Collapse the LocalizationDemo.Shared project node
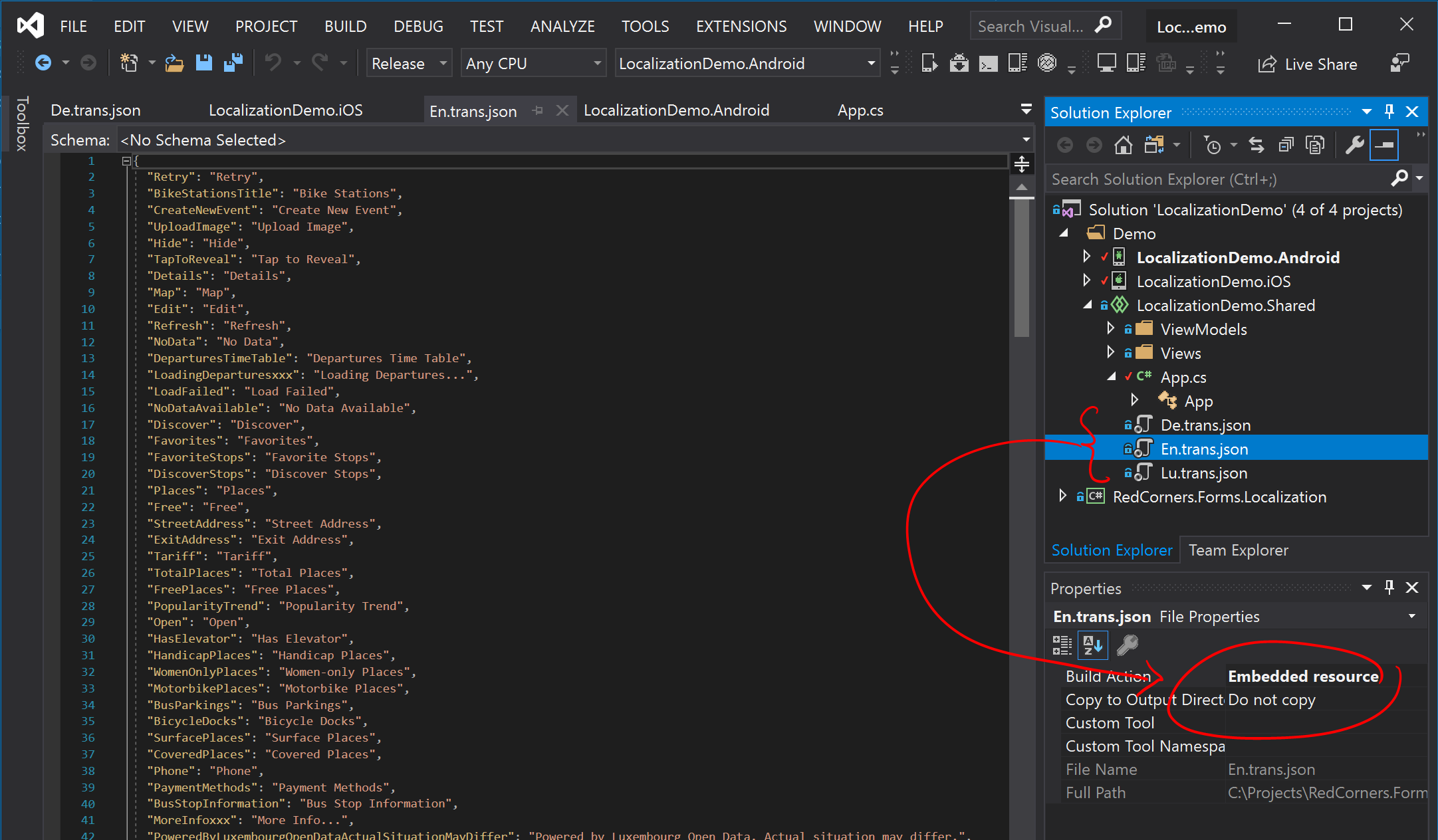Image resolution: width=1438 pixels, height=840 pixels. pyautogui.click(x=1088, y=305)
